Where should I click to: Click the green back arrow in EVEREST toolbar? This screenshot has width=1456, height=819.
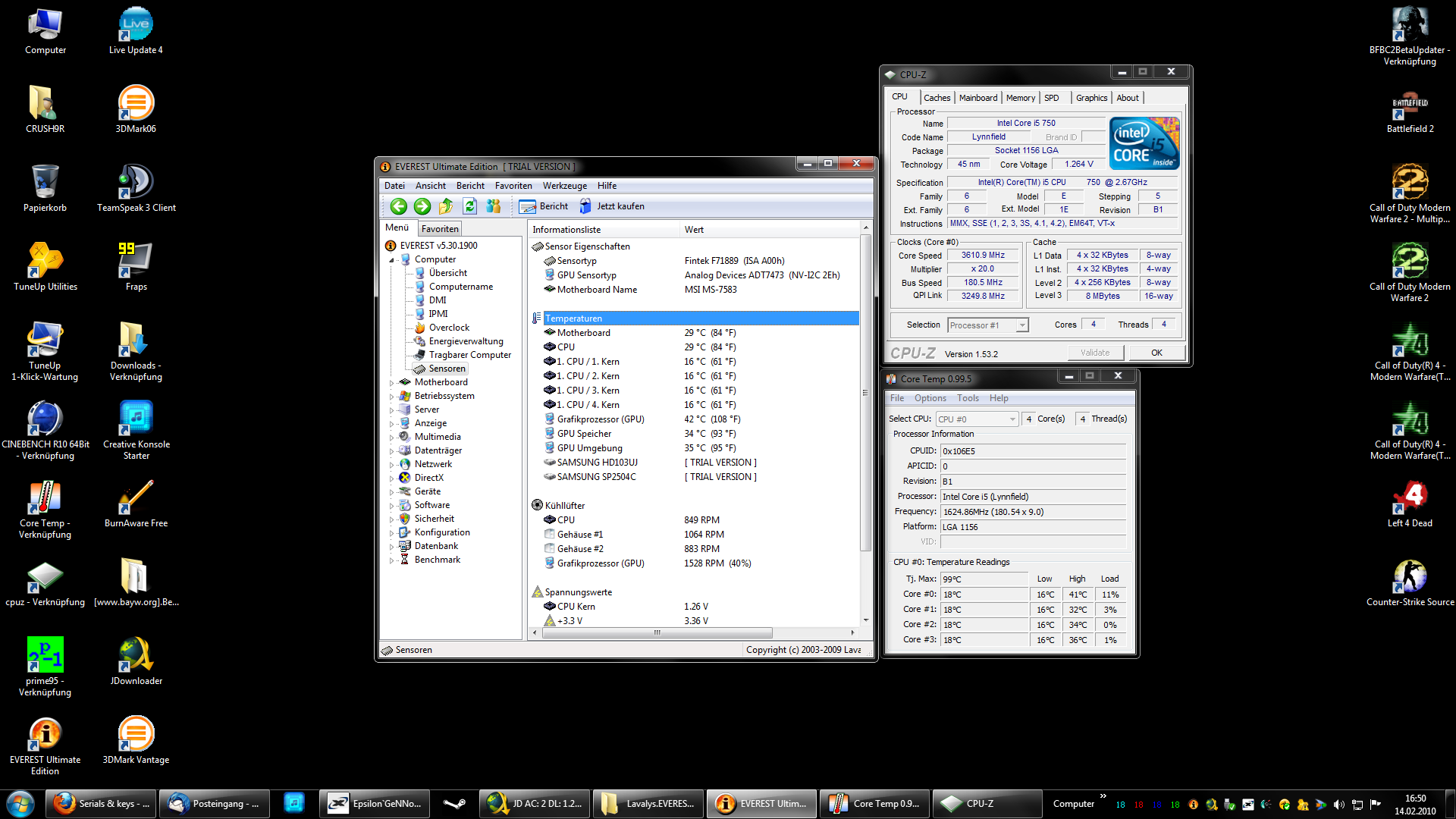(398, 206)
